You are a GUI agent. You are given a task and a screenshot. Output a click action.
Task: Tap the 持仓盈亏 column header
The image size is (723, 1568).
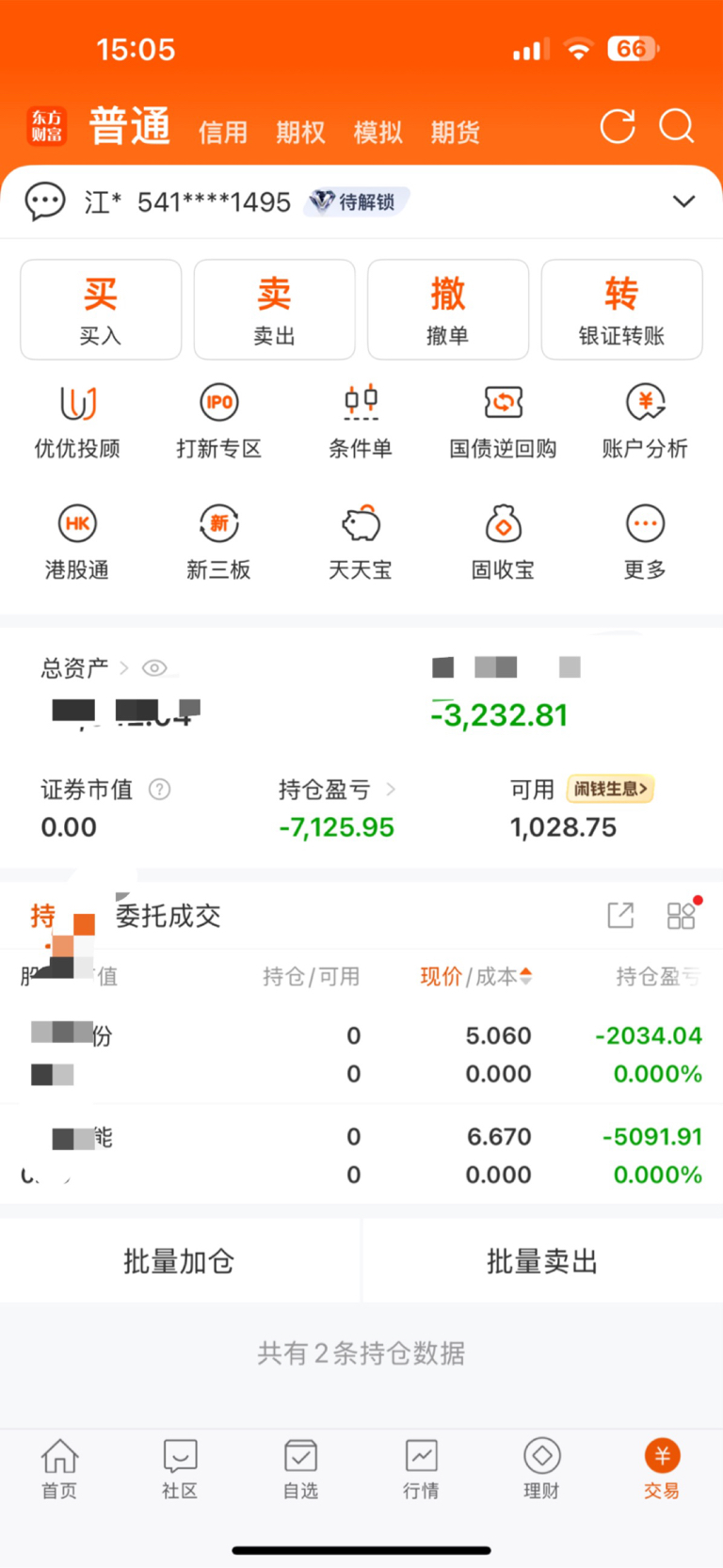(659, 977)
